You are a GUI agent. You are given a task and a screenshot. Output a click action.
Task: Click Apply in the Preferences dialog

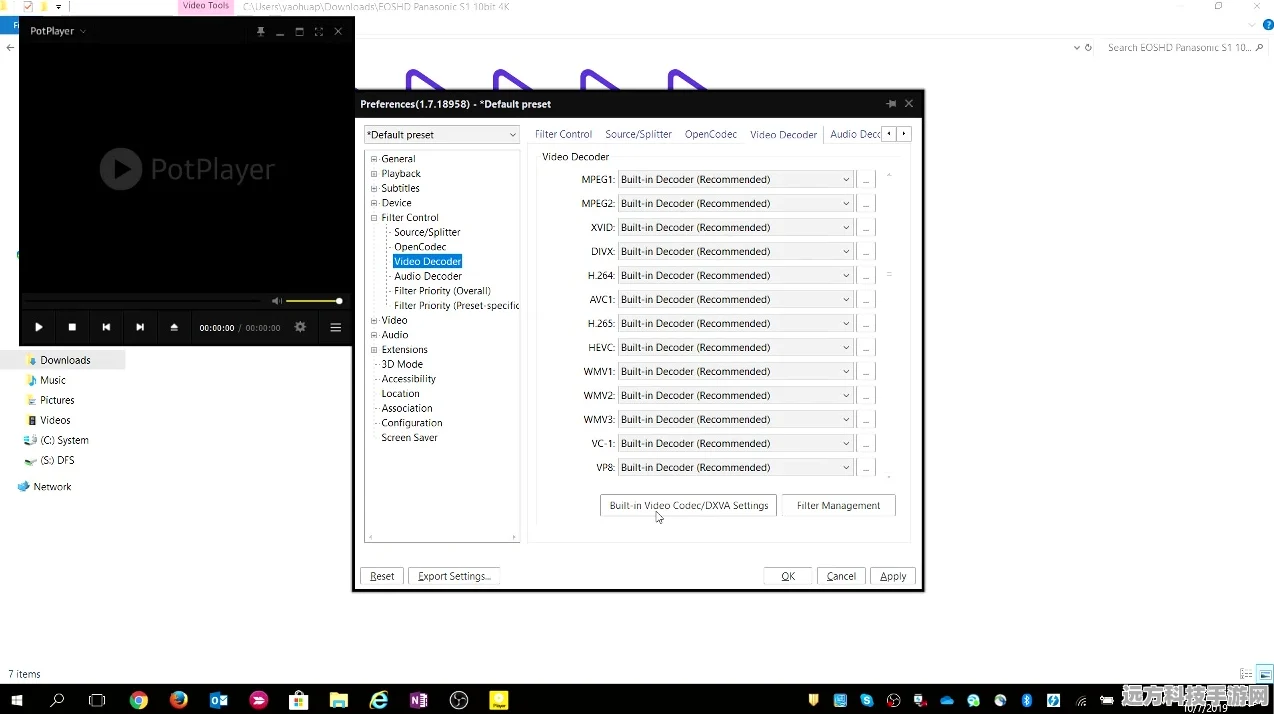893,576
